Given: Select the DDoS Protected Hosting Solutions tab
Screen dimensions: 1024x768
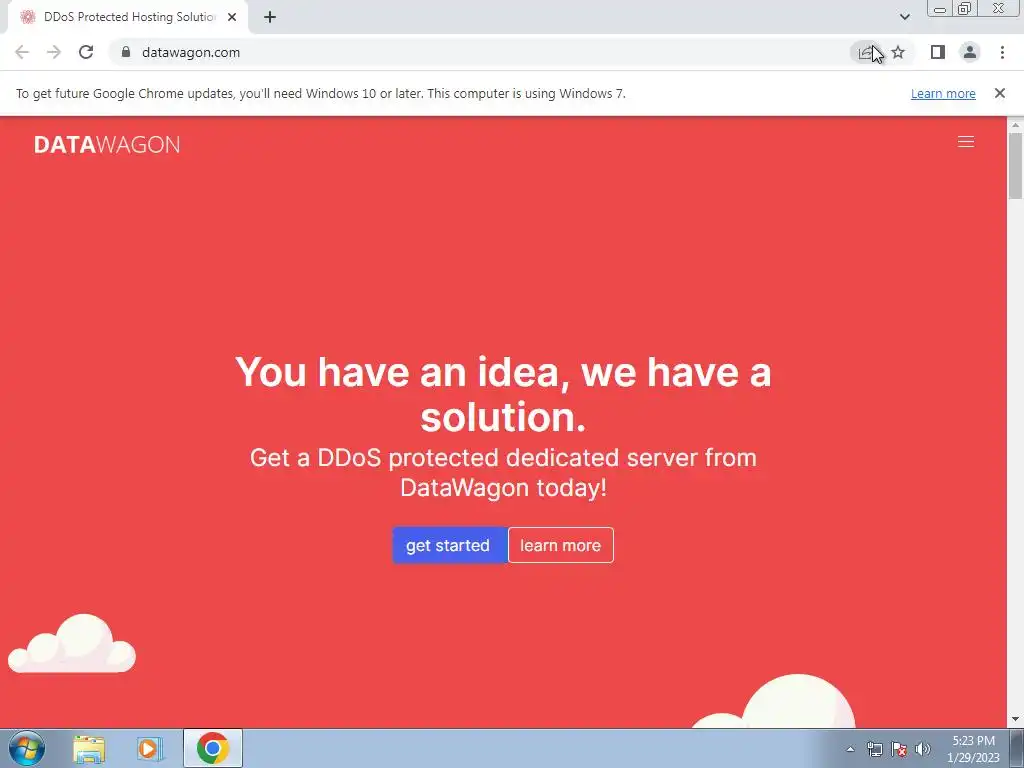Looking at the screenshot, I should [128, 17].
